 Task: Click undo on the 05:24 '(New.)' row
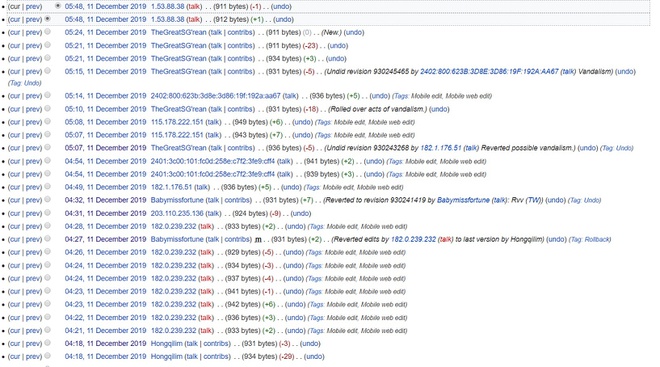point(354,32)
